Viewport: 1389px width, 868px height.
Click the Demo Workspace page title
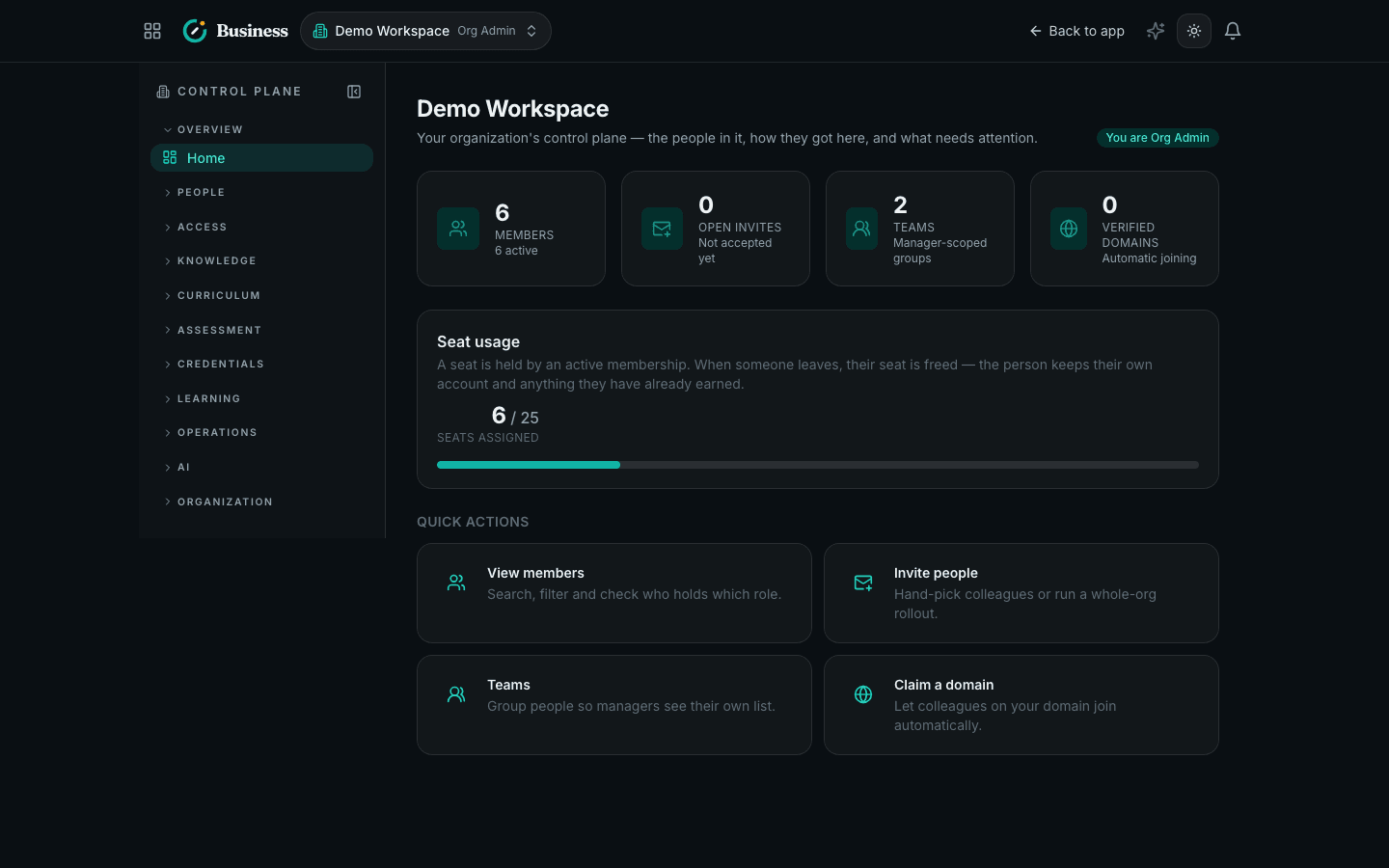click(x=513, y=109)
